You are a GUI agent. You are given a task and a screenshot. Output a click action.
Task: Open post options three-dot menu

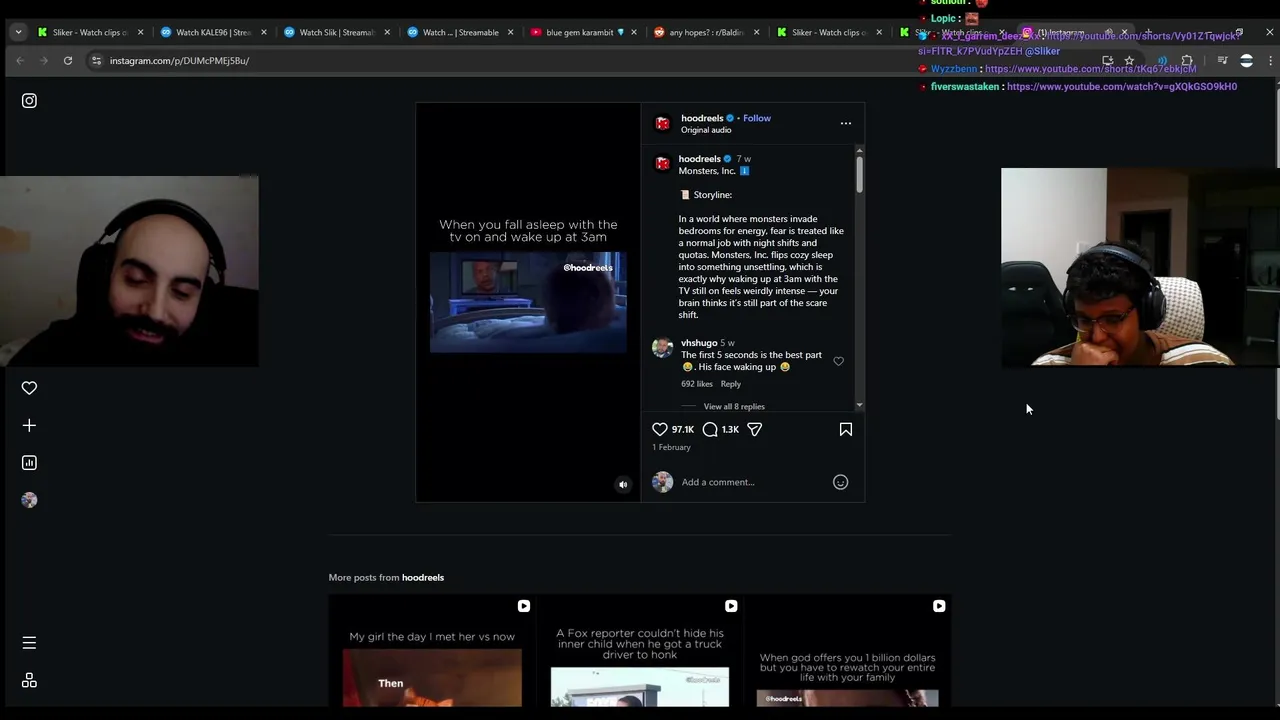tap(845, 123)
